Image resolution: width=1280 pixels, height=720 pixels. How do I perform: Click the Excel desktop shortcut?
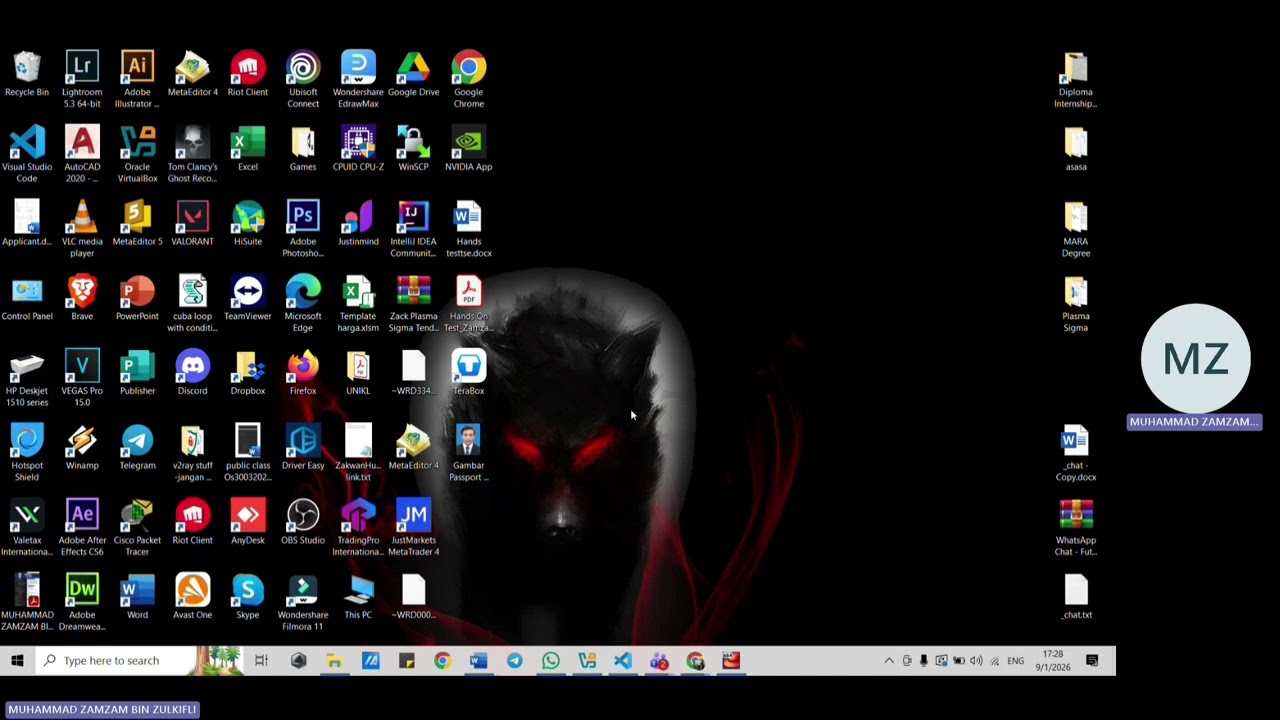click(x=248, y=150)
